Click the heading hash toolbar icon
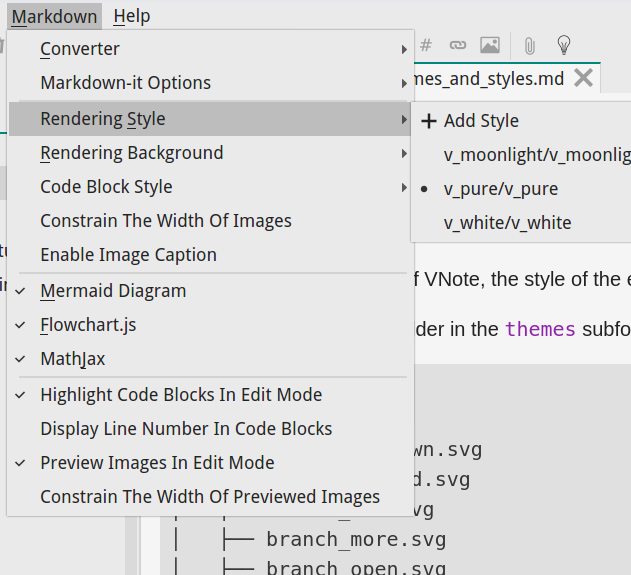Screen dimensions: 631x575 [426, 45]
